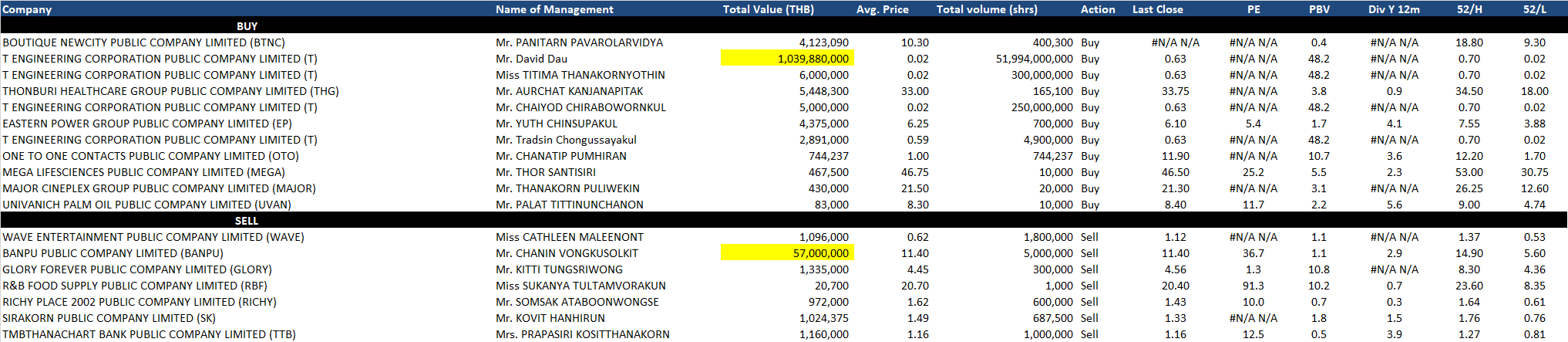The width and height of the screenshot is (1568, 342).
Task: Select the Mr. YUTH CHINSUPAKUL name cell
Action: pyautogui.click(x=556, y=124)
